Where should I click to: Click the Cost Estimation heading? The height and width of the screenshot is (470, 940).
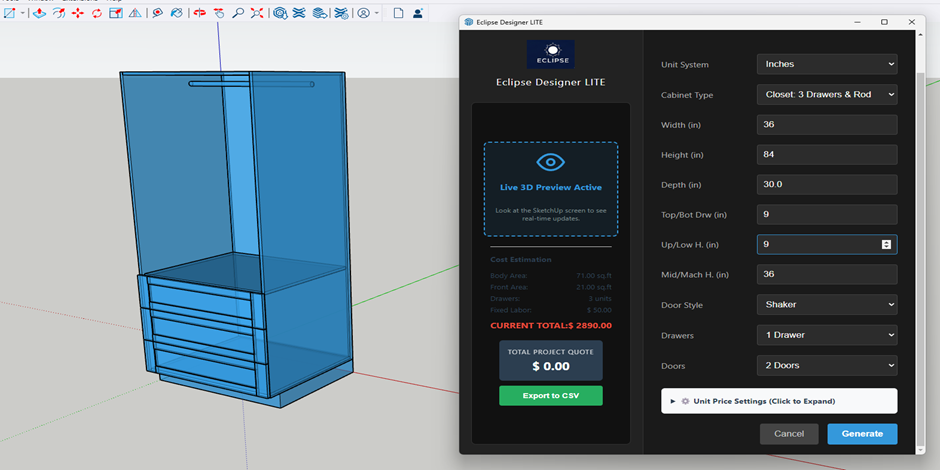click(520, 260)
